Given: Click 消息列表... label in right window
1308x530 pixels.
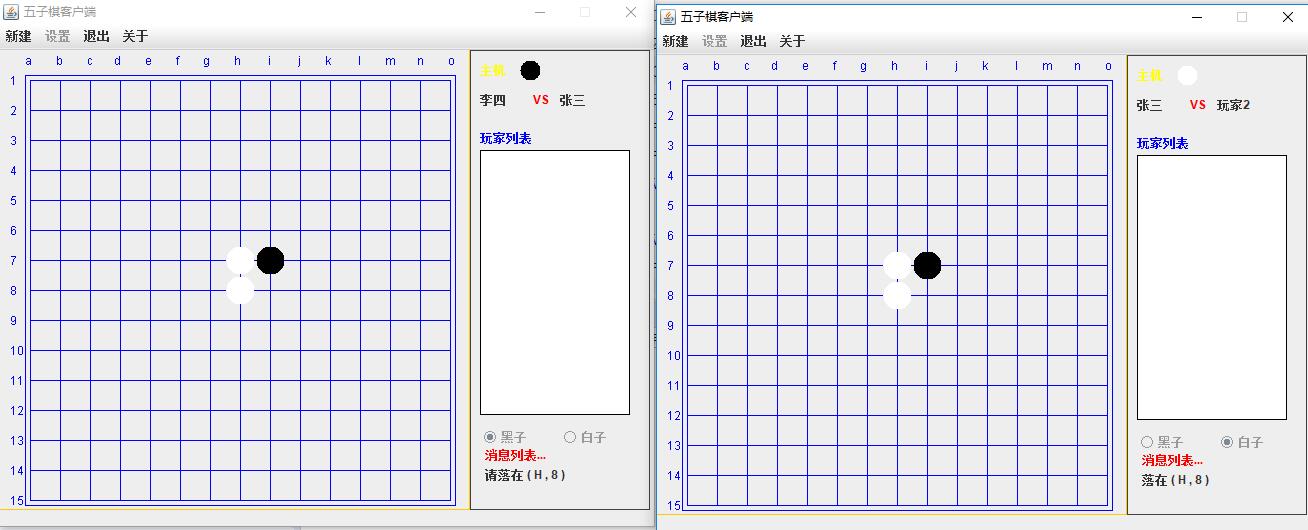Looking at the screenshot, I should pos(1172,461).
